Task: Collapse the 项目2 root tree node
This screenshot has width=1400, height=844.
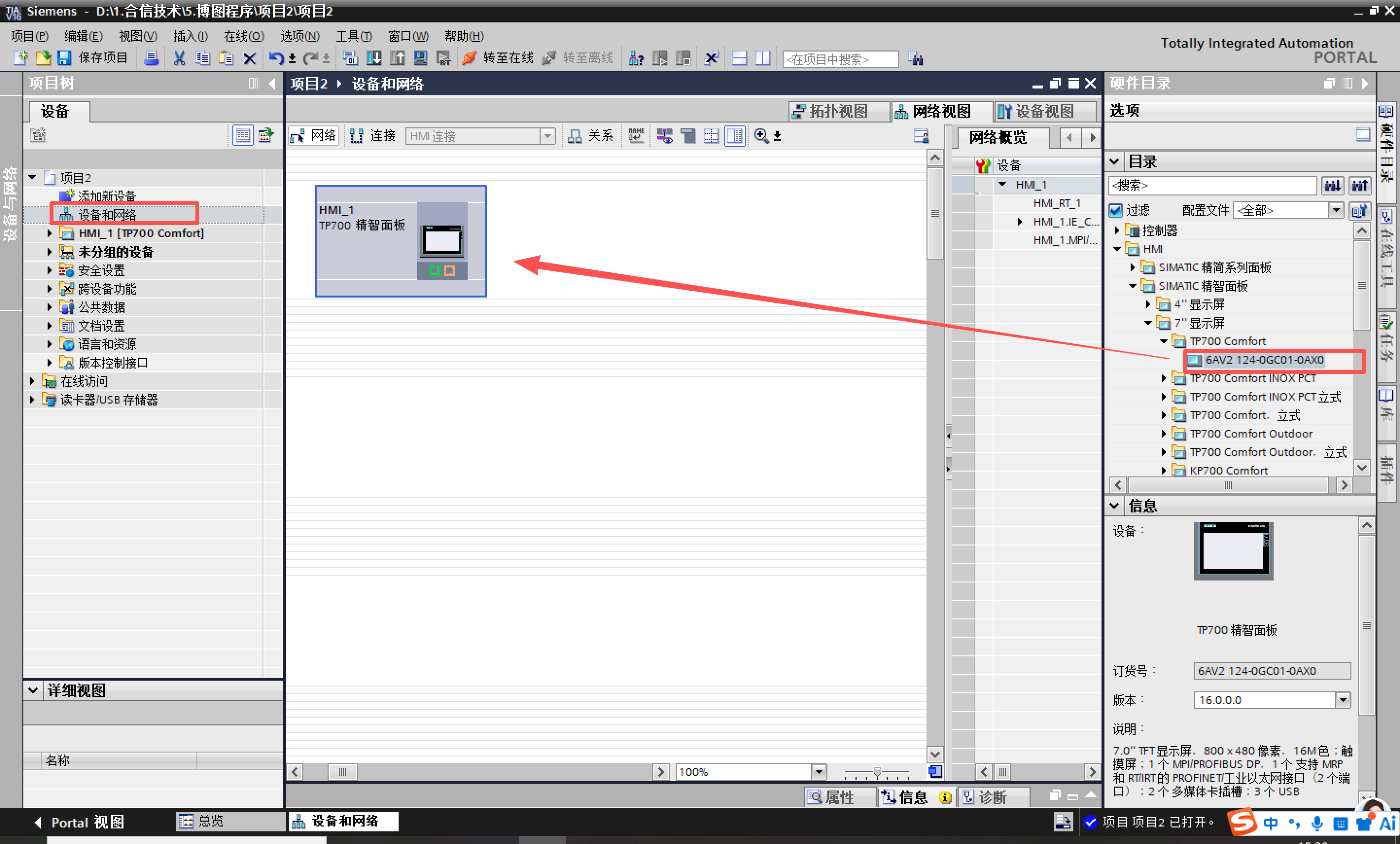Action: [33, 177]
